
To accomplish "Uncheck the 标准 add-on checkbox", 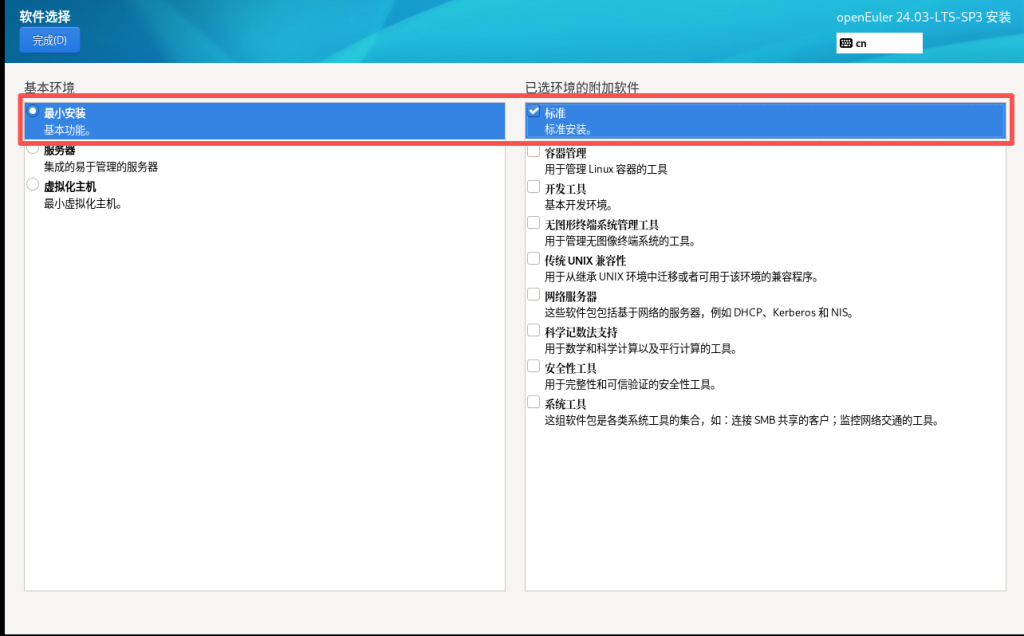I will point(534,112).
